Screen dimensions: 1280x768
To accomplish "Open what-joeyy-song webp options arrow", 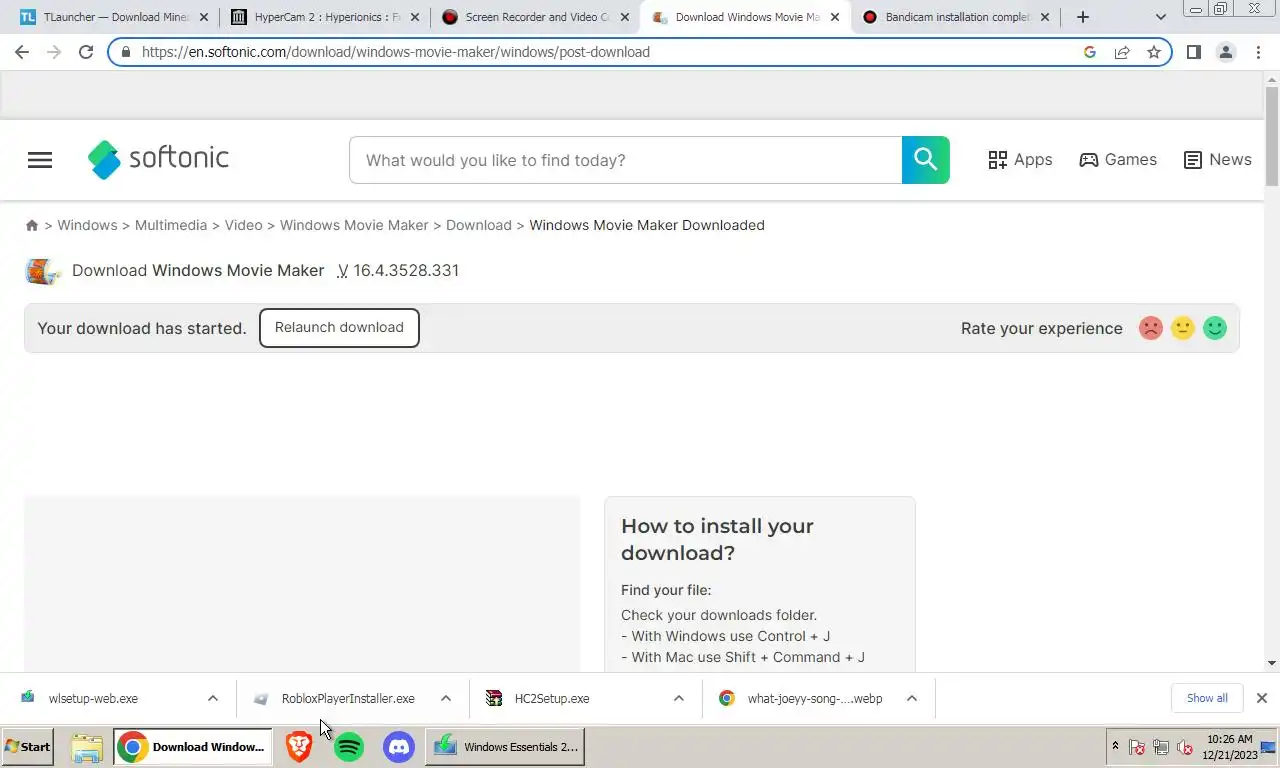I will point(912,698).
